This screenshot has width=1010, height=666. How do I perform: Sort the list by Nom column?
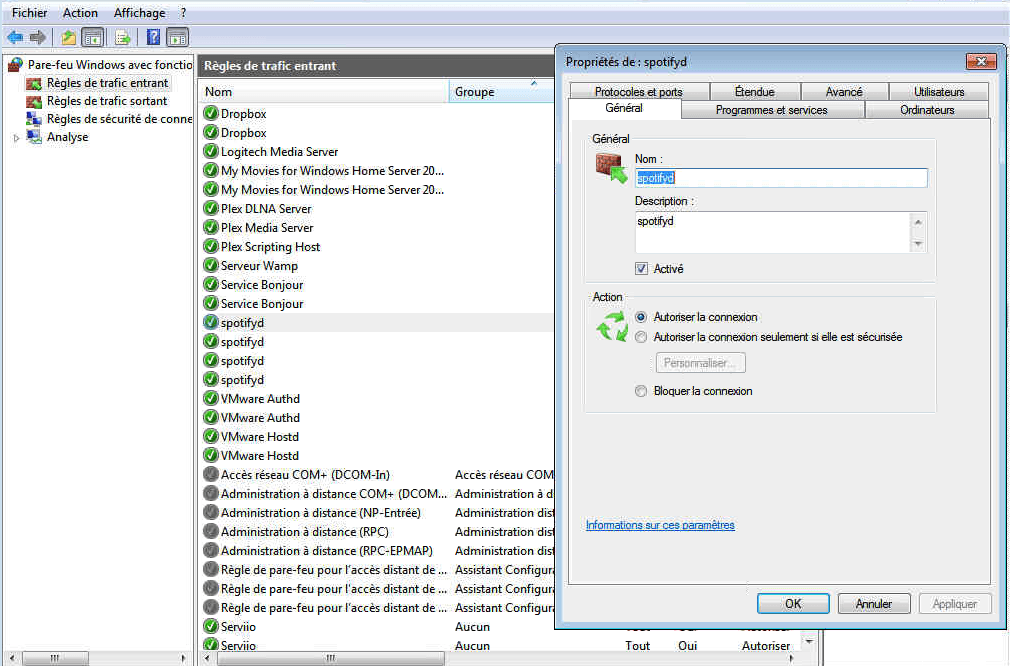pyautogui.click(x=323, y=91)
